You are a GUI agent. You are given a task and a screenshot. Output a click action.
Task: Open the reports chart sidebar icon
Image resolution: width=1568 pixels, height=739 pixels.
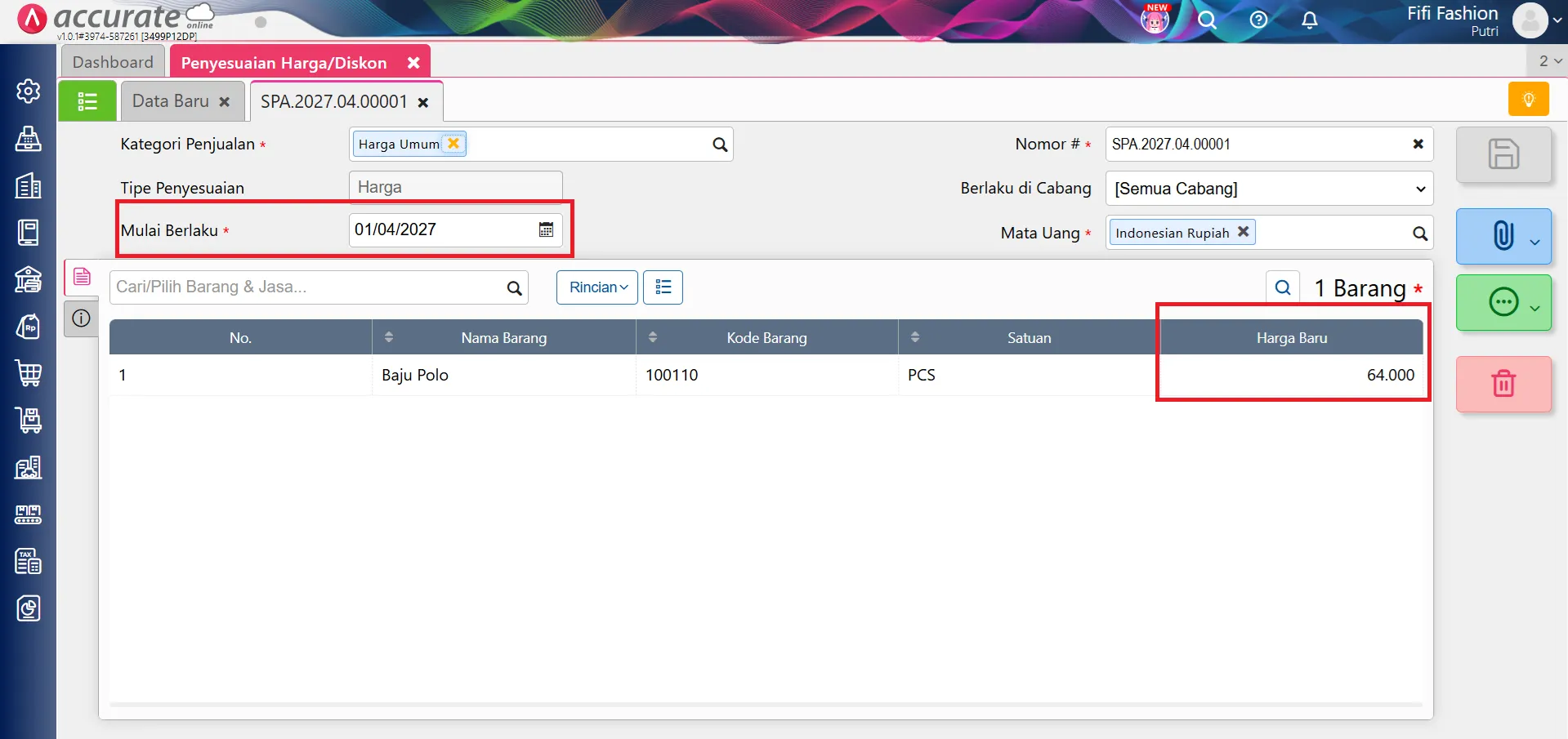(x=29, y=608)
